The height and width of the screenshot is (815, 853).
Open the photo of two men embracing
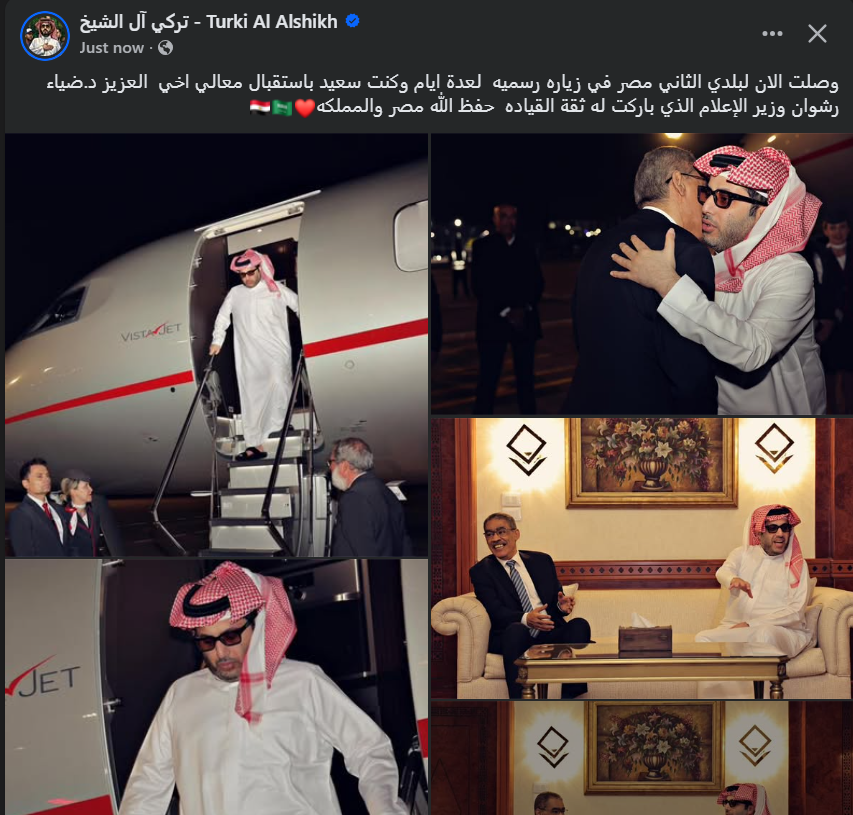tap(642, 274)
